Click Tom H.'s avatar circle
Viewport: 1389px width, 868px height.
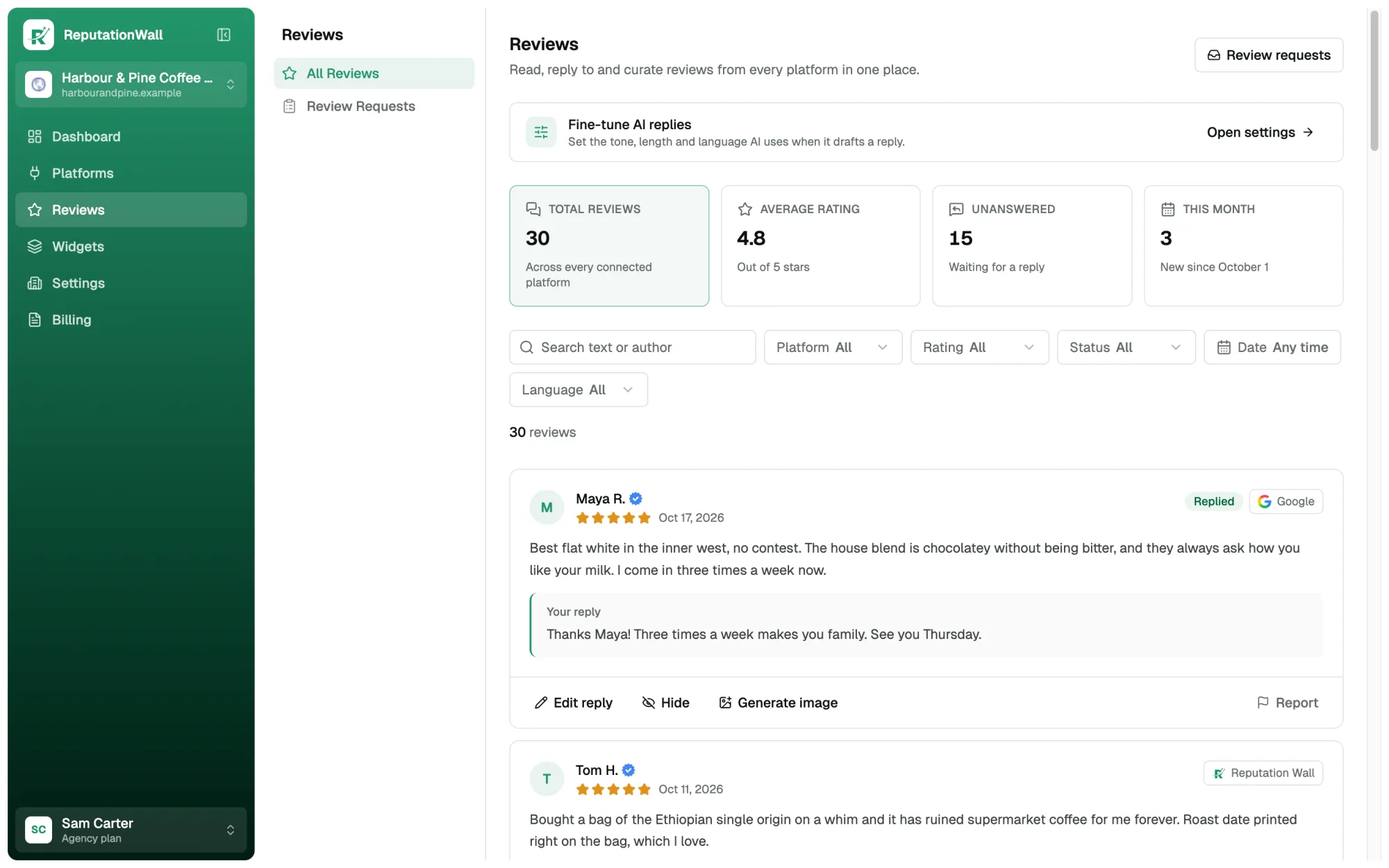547,779
